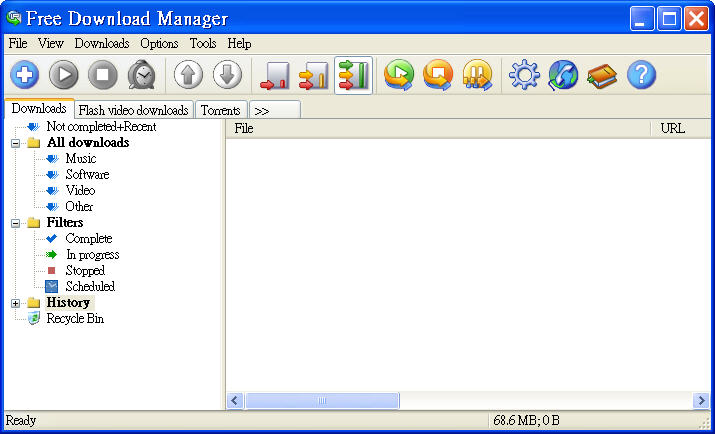Minimize the Free Download Manager window
The height and width of the screenshot is (434, 715).
coord(642,19)
